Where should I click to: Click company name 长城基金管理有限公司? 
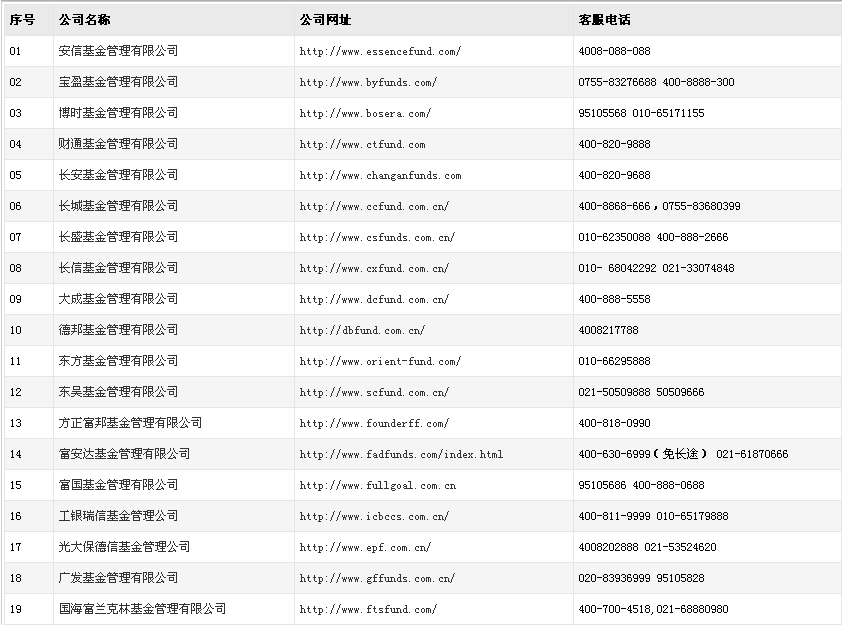tap(118, 206)
